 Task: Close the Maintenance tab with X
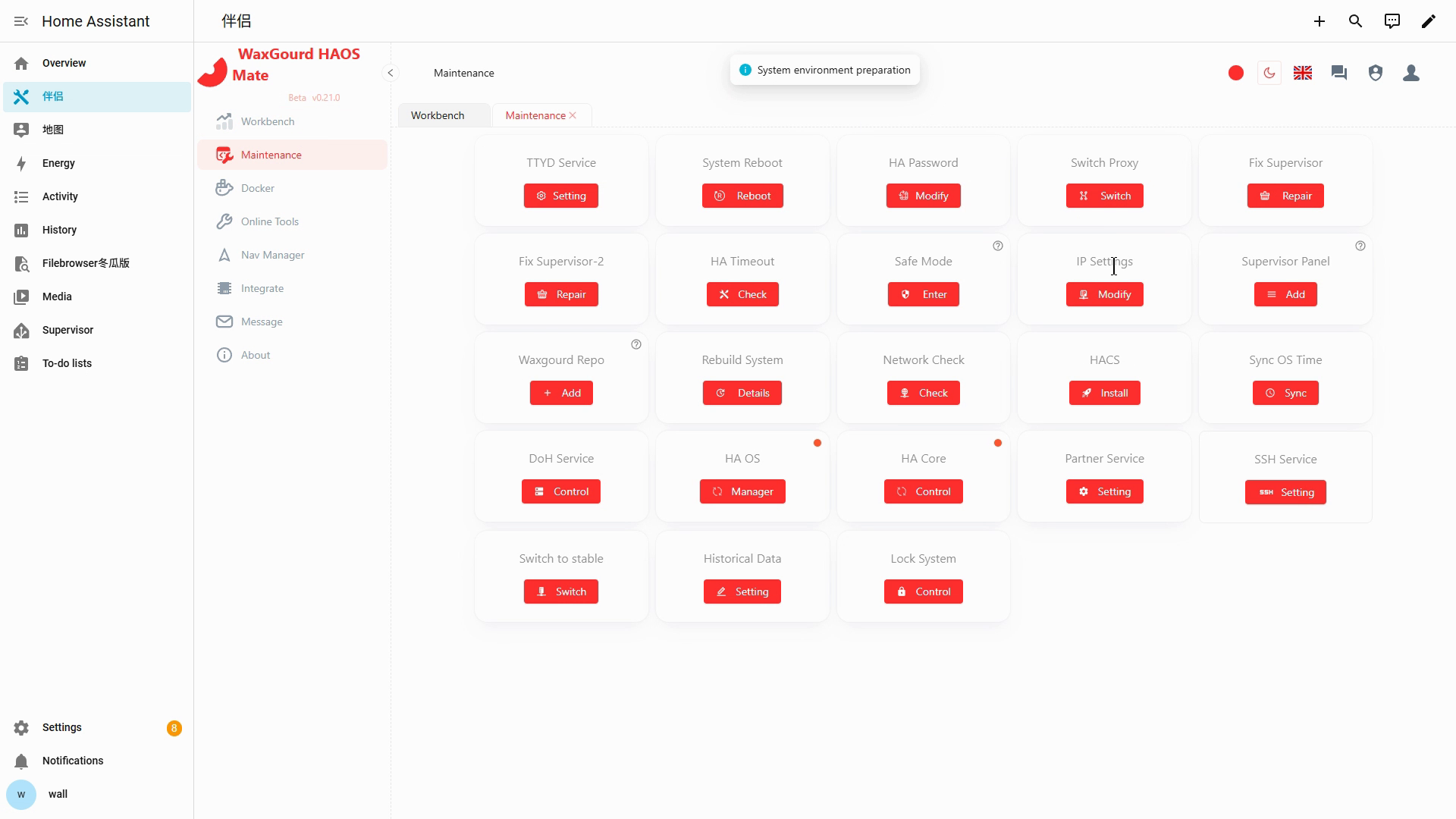click(573, 115)
